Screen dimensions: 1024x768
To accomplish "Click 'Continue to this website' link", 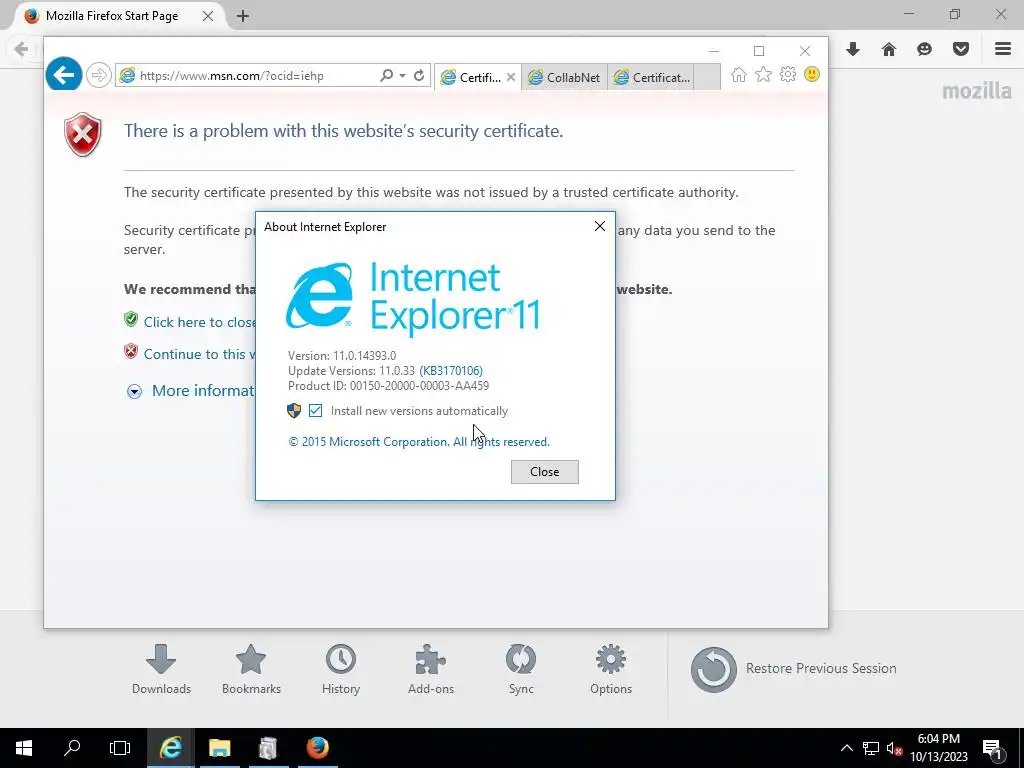I will point(199,354).
